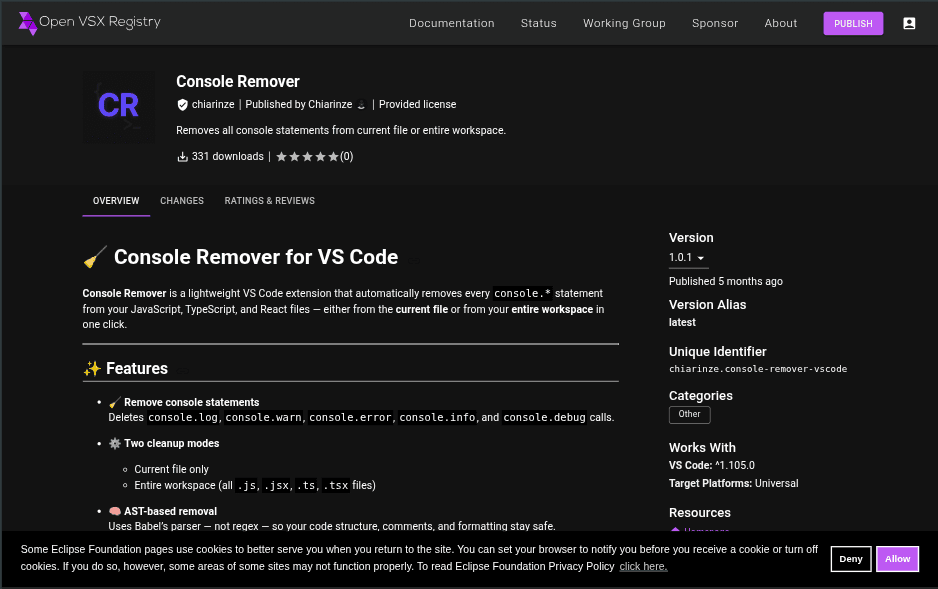938x589 pixels.
Task: Click the Console Remover CR extension icon
Action: 118,106
